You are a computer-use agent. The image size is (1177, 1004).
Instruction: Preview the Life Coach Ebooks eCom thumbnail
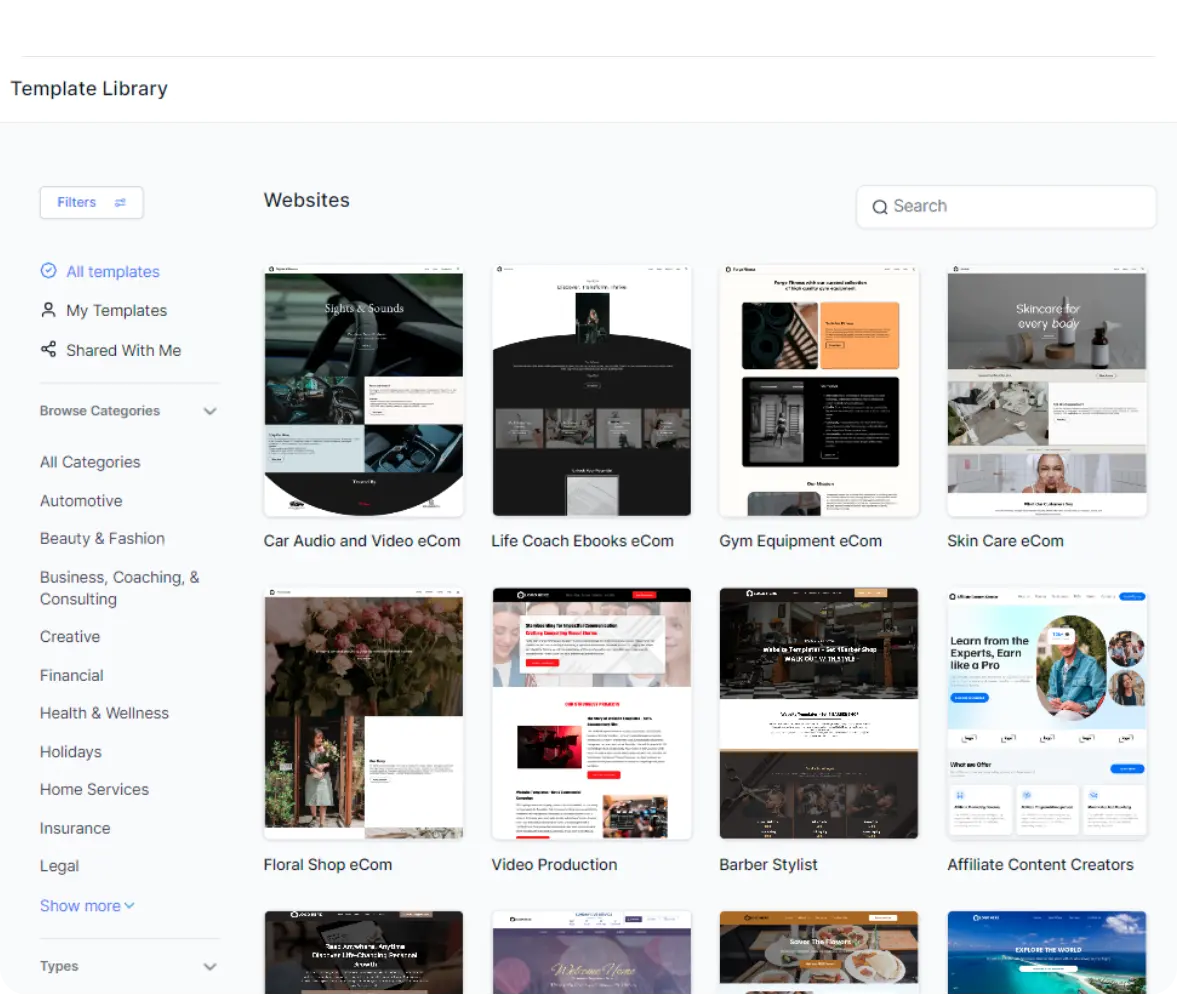(x=591, y=391)
